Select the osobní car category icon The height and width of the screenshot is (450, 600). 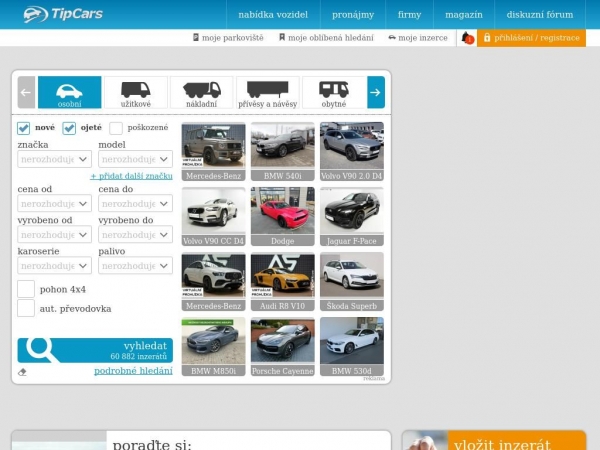[x=70, y=92]
